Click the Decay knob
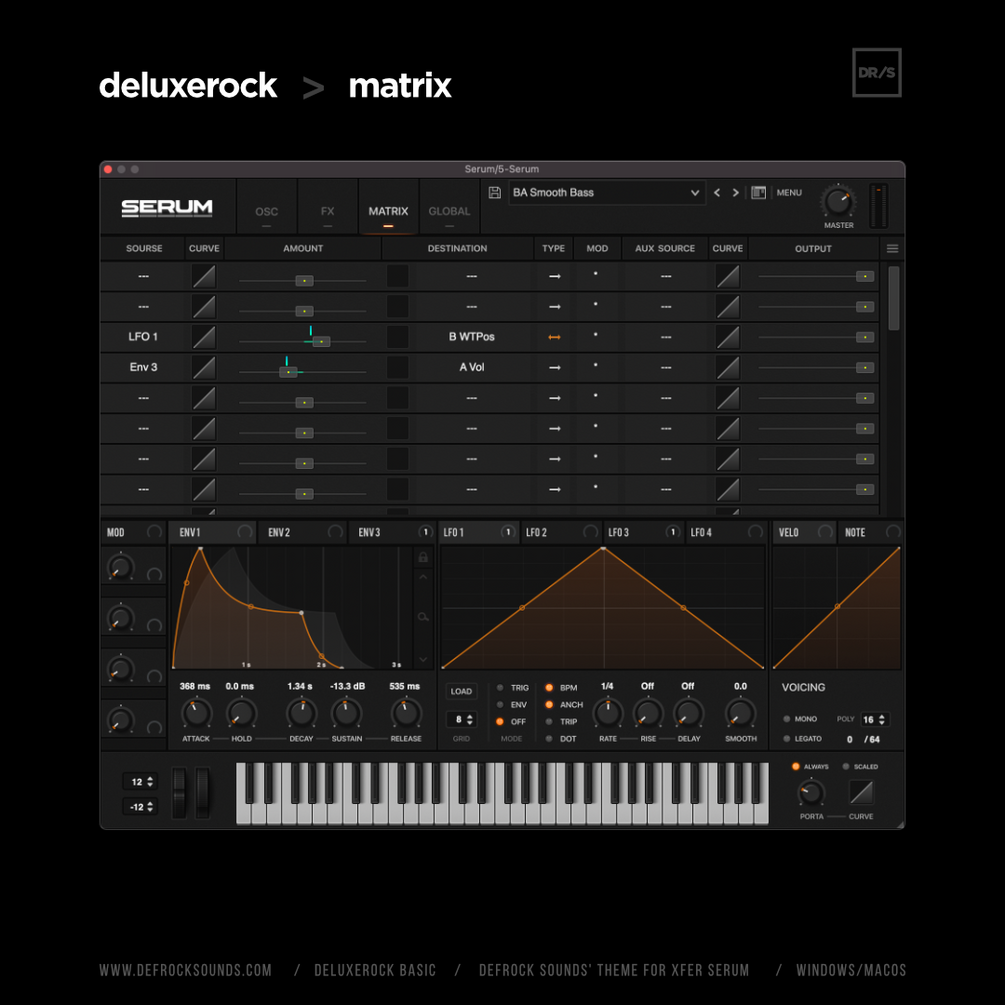This screenshot has width=1005, height=1005. click(x=301, y=713)
